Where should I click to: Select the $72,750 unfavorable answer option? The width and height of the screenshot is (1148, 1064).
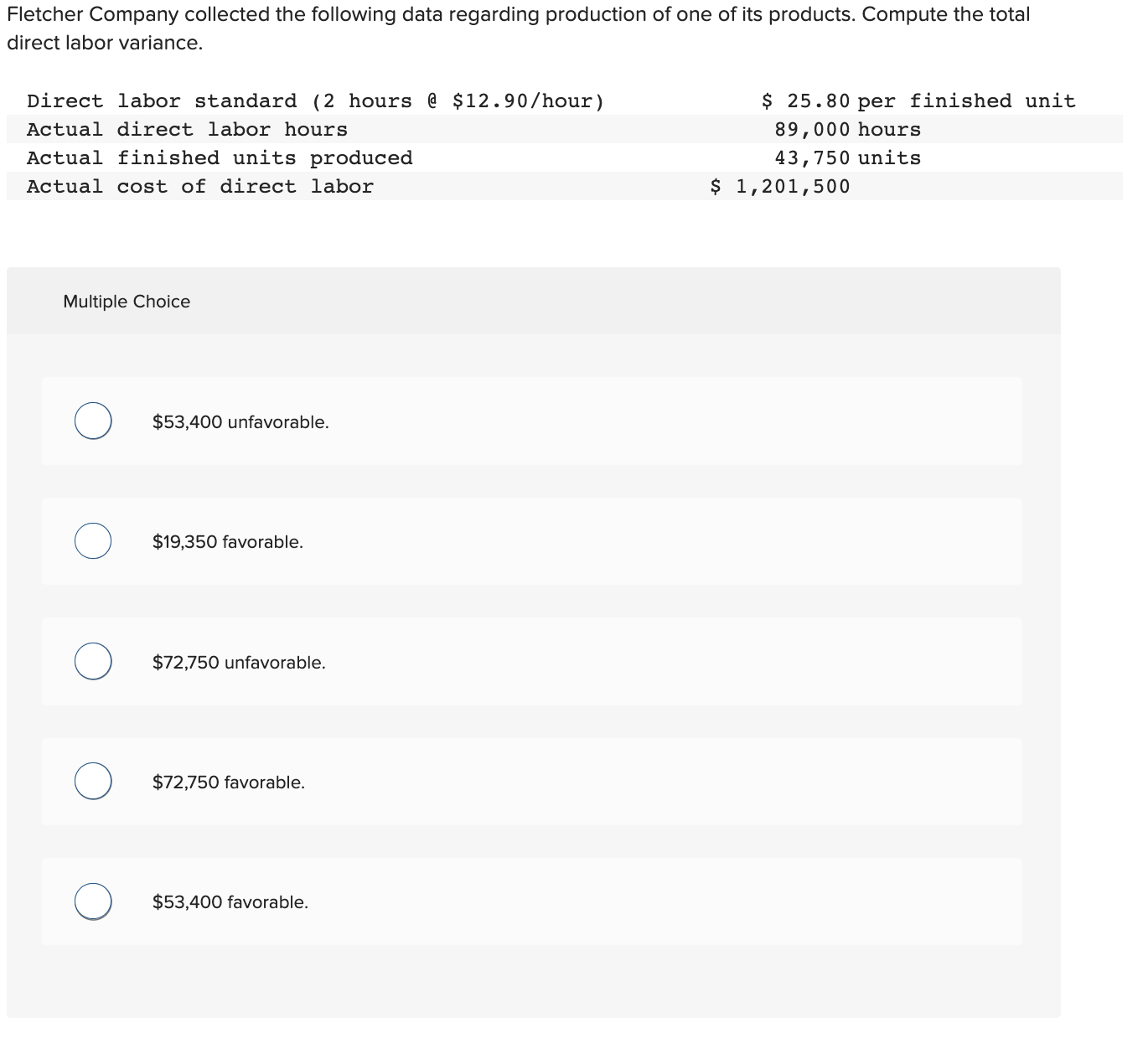pos(92,661)
